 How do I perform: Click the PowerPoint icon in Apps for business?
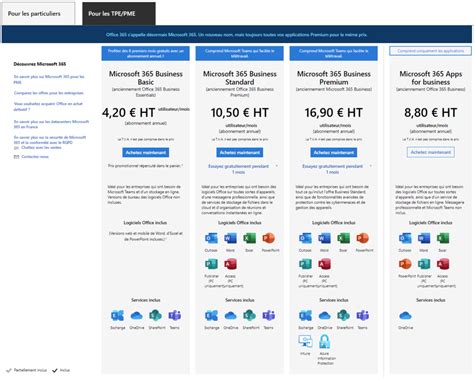(405, 264)
